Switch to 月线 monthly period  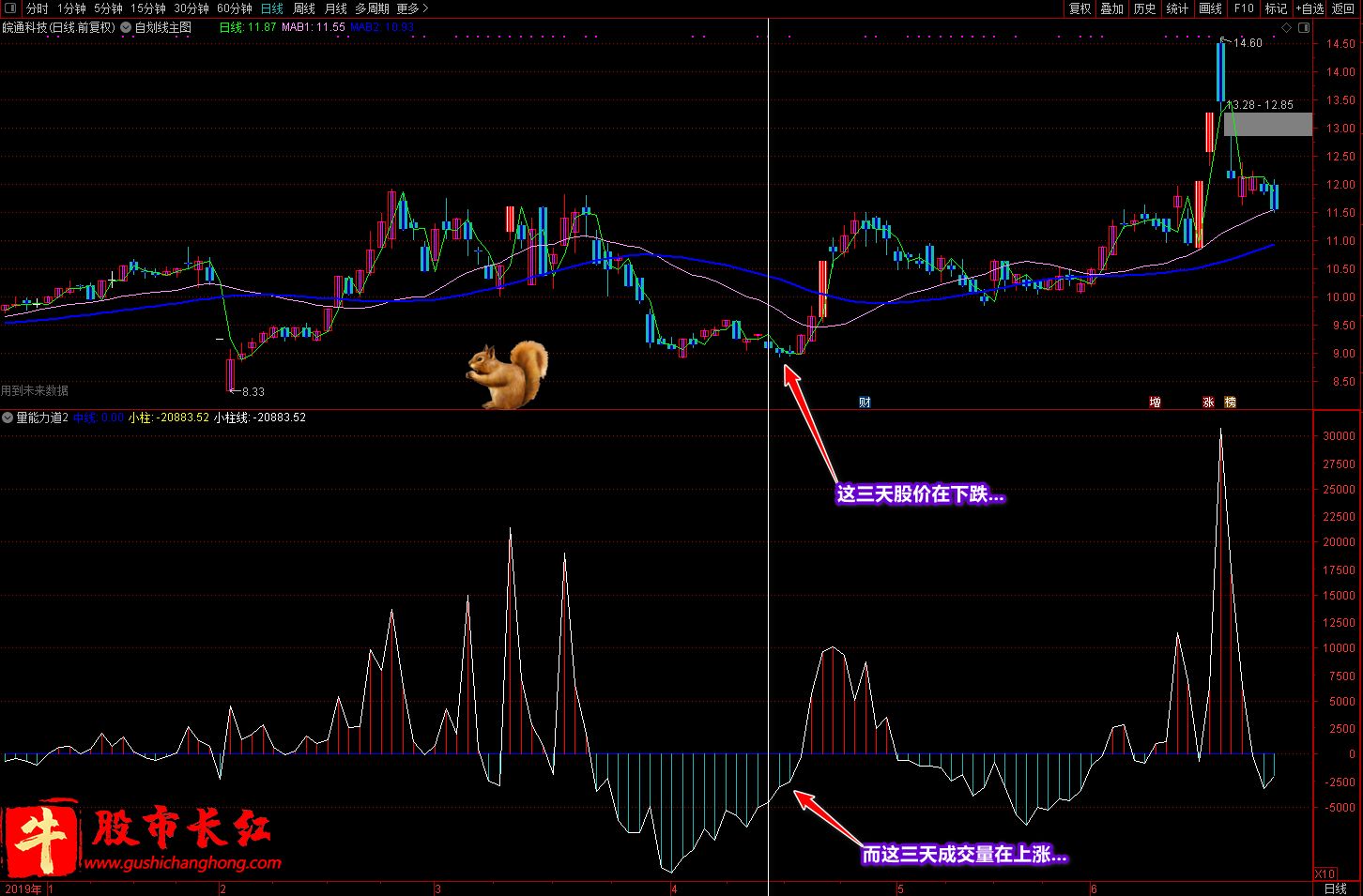coord(336,8)
